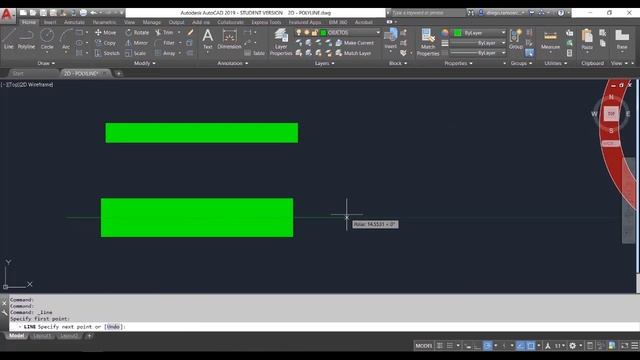Toggle ortho mode in status bar
Image resolution: width=640 pixels, height=360 pixels.
[x=477, y=346]
